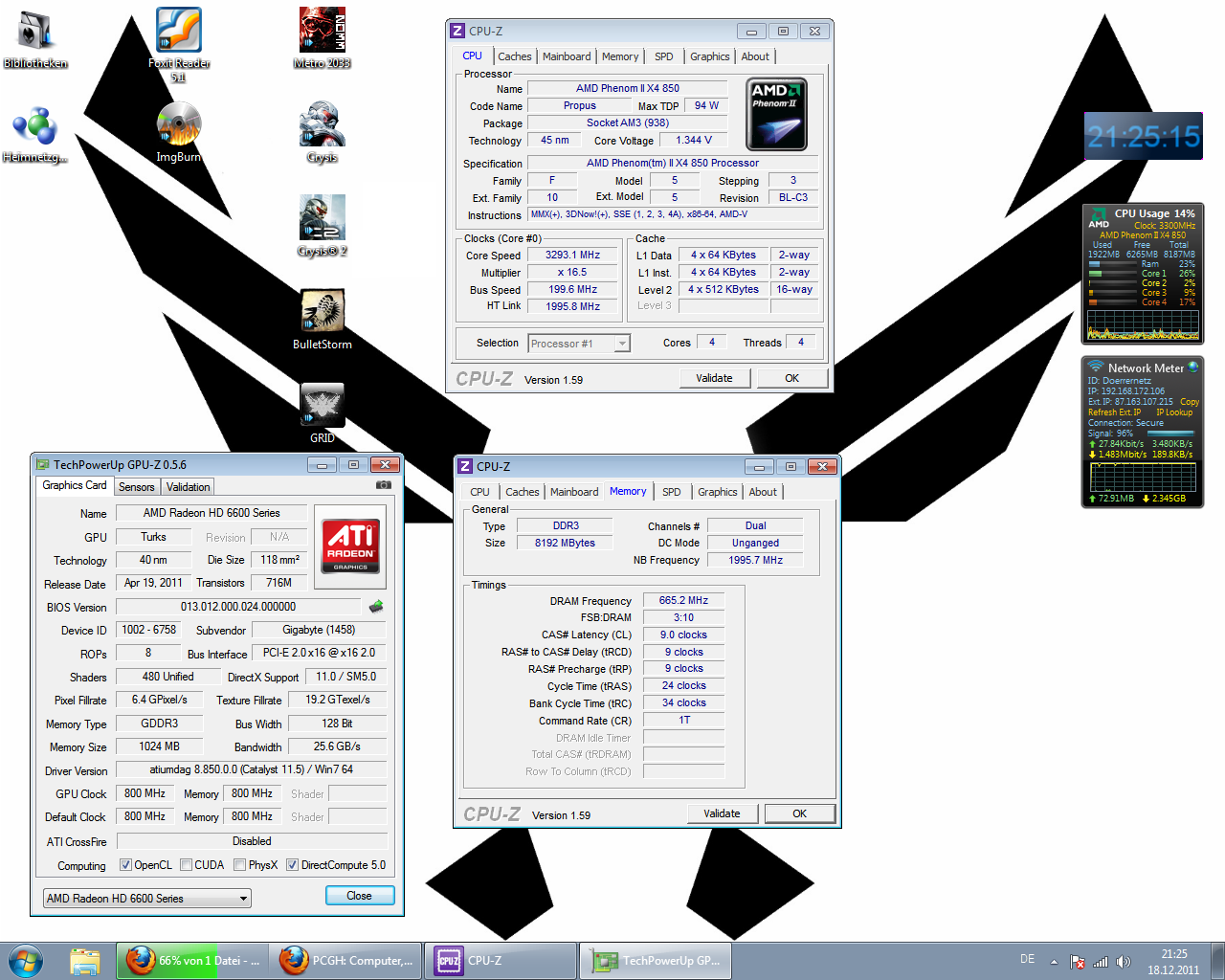
Task: Click the Core 1 usage bar in CPU gadget
Action: click(1113, 274)
